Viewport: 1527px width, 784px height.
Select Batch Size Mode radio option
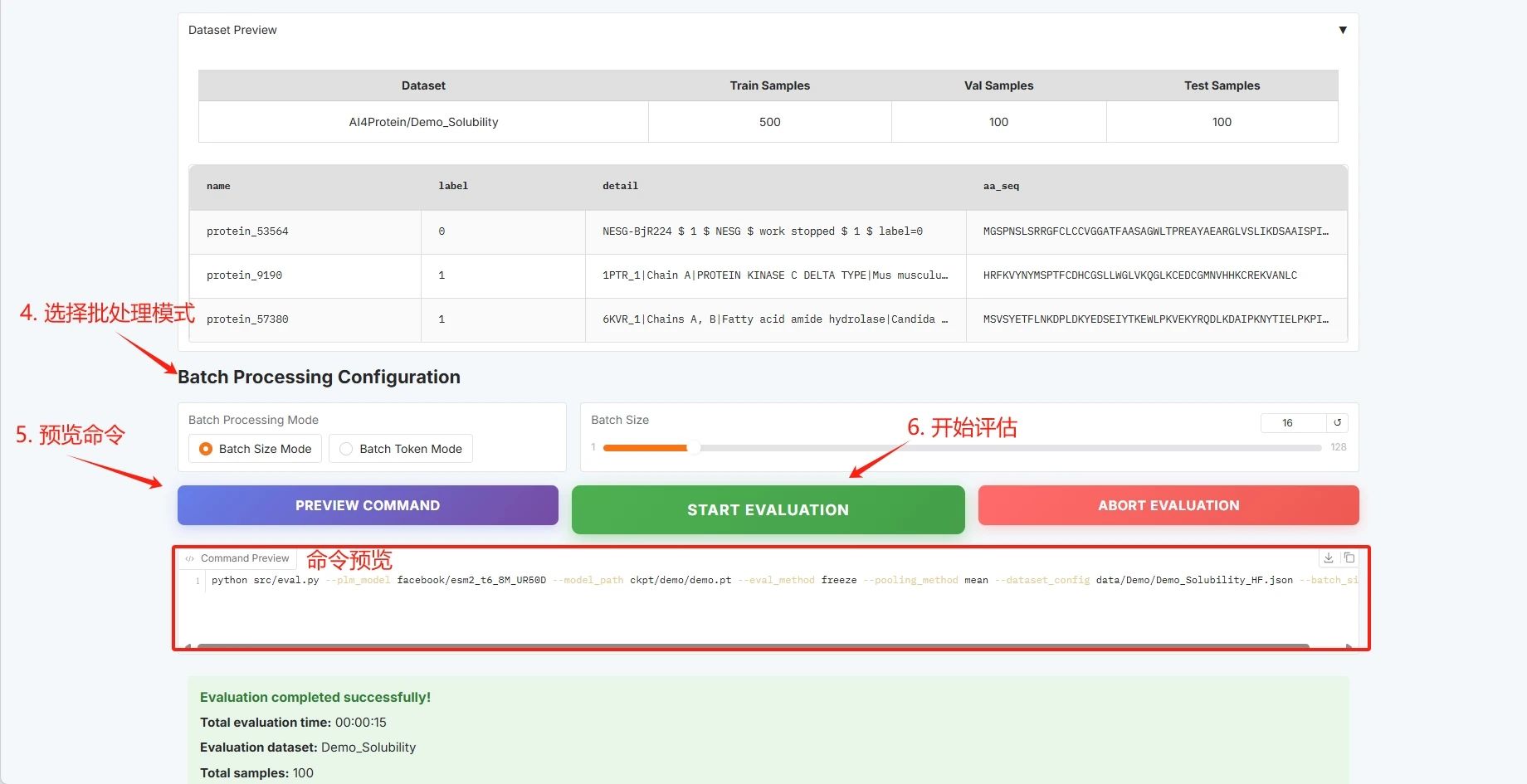pos(206,449)
